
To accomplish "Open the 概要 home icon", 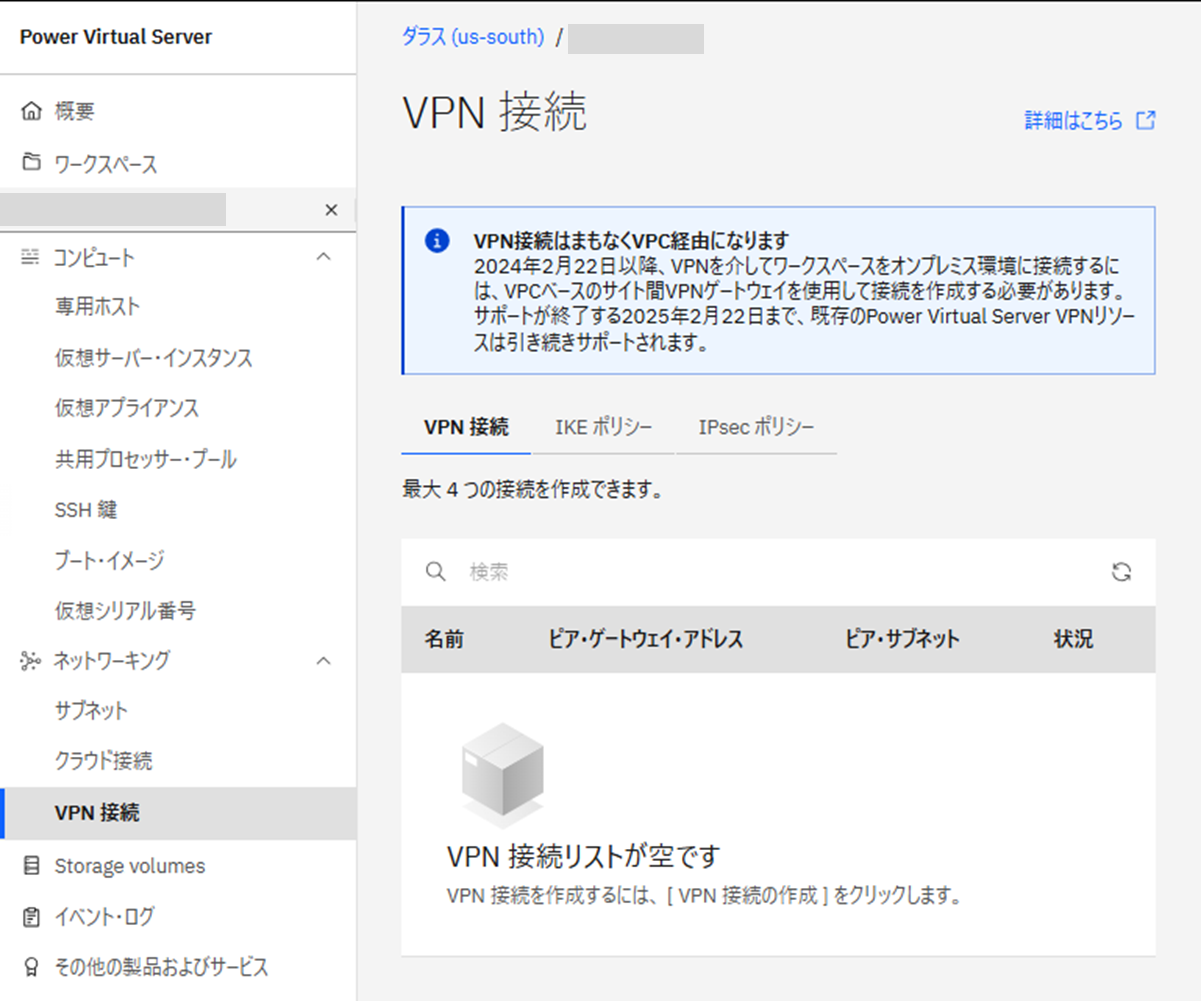I will [x=32, y=111].
